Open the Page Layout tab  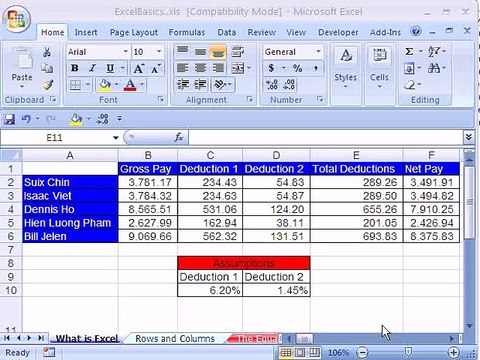[134, 32]
